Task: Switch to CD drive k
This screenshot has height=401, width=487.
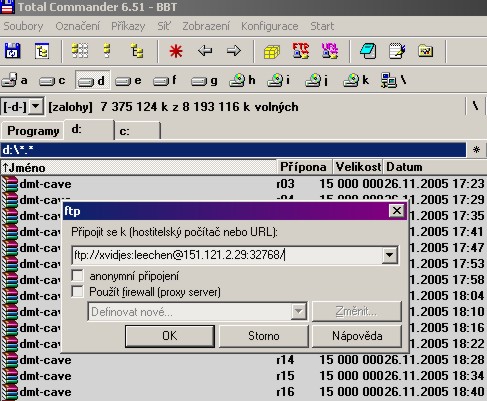Action: (356, 80)
